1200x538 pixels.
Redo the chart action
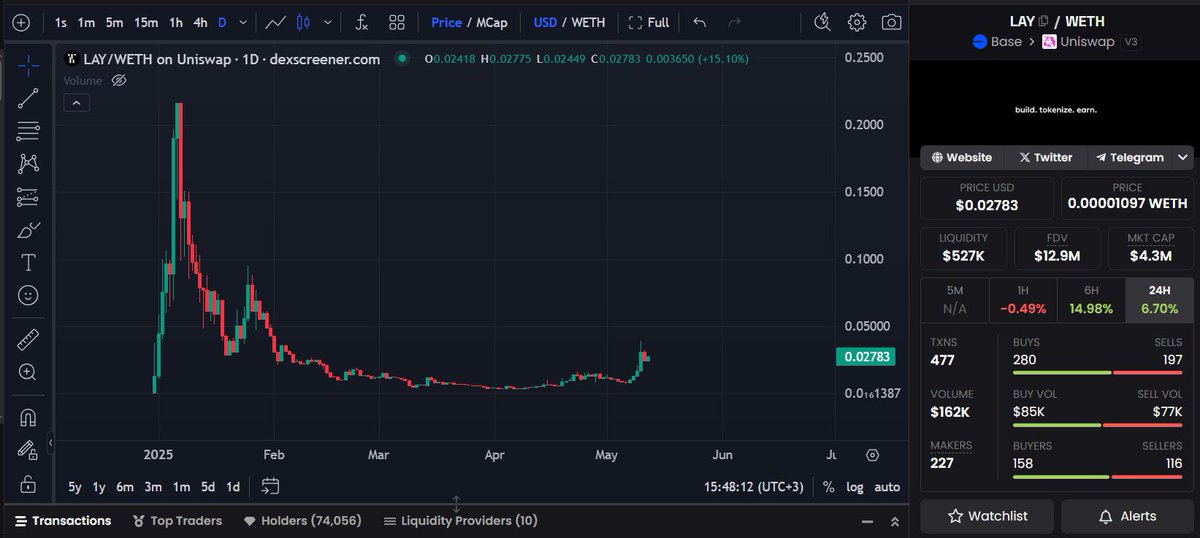pos(735,22)
